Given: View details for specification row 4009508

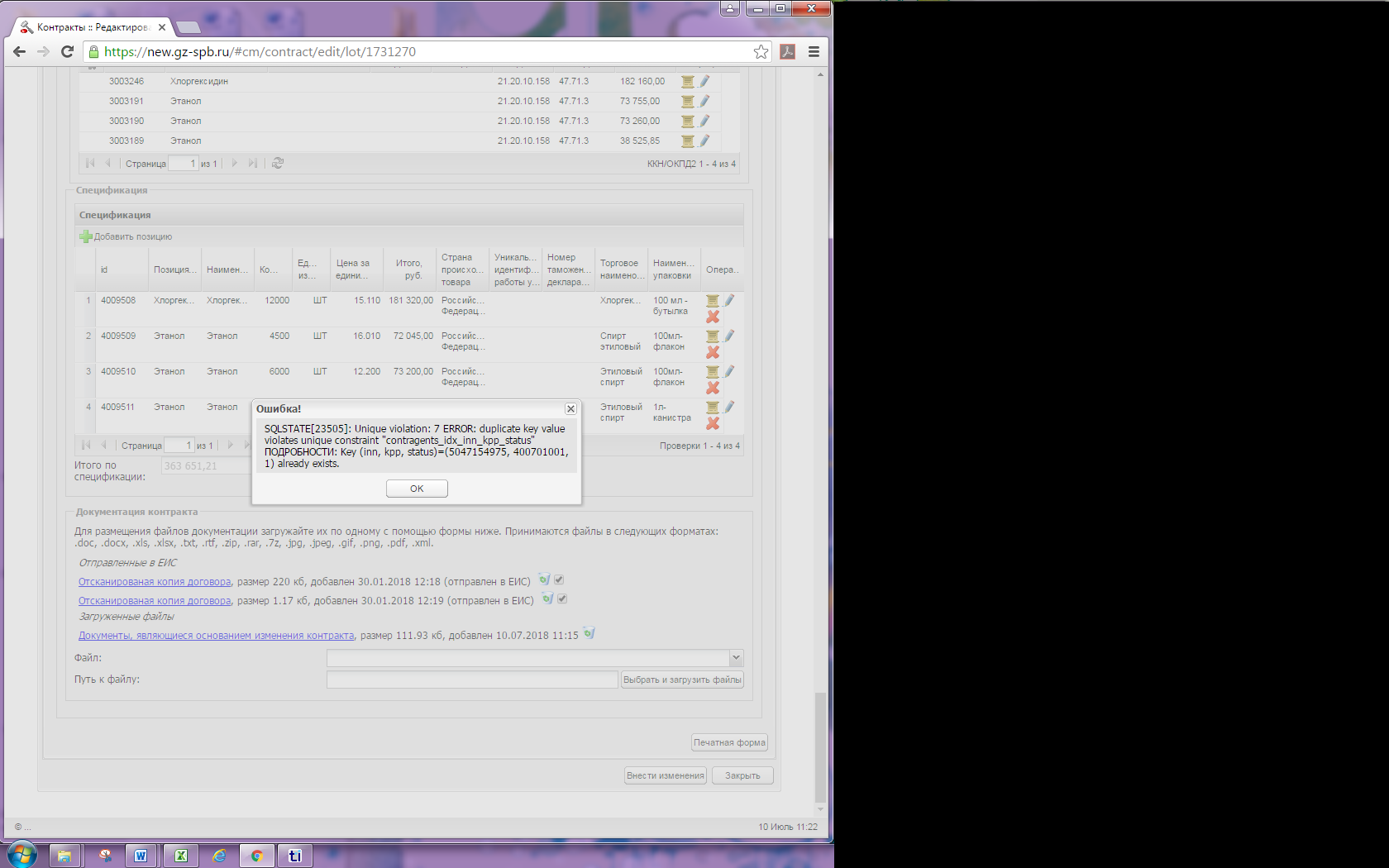Looking at the screenshot, I should coord(712,301).
